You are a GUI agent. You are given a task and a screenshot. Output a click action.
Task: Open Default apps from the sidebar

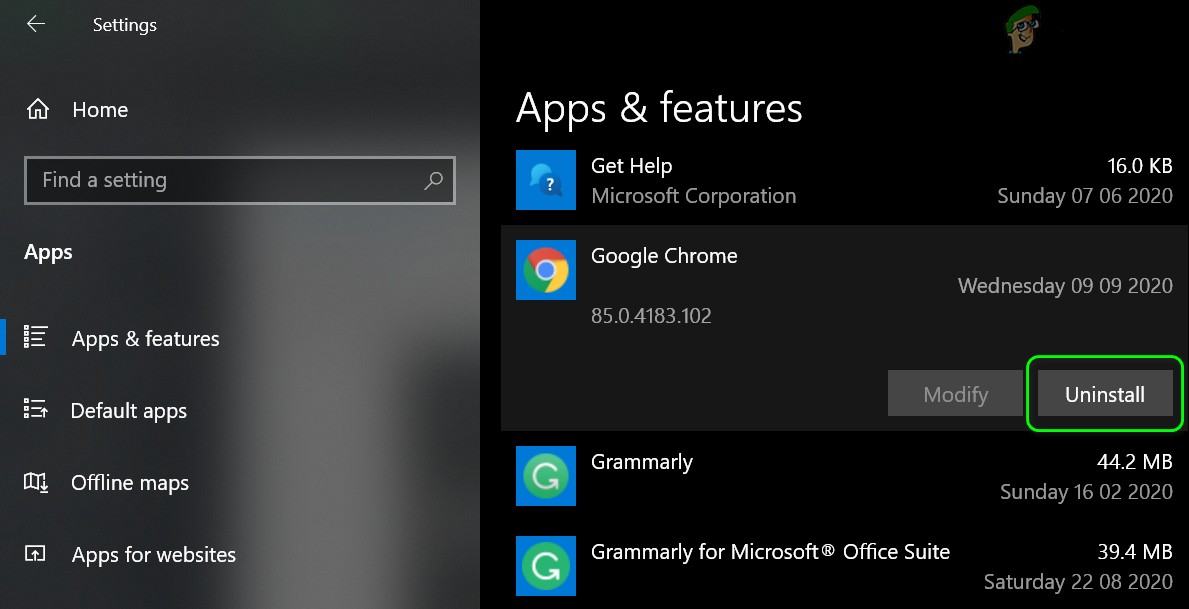[128, 410]
